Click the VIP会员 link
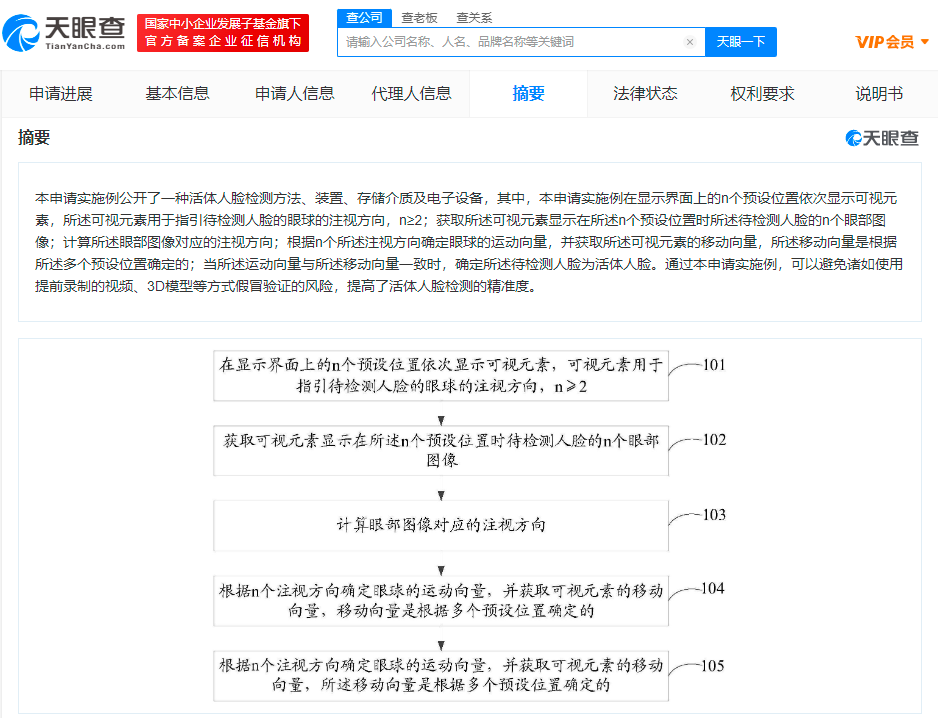 point(885,42)
